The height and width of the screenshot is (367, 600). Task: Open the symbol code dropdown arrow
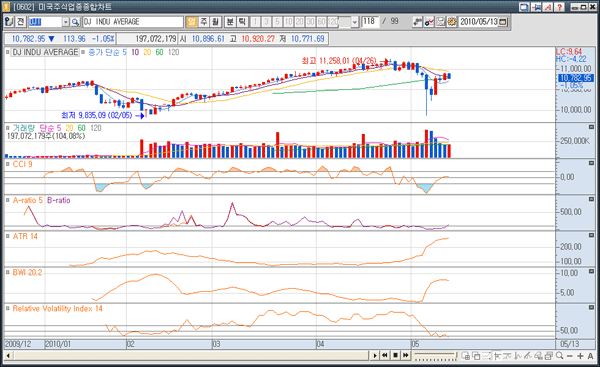66,22
